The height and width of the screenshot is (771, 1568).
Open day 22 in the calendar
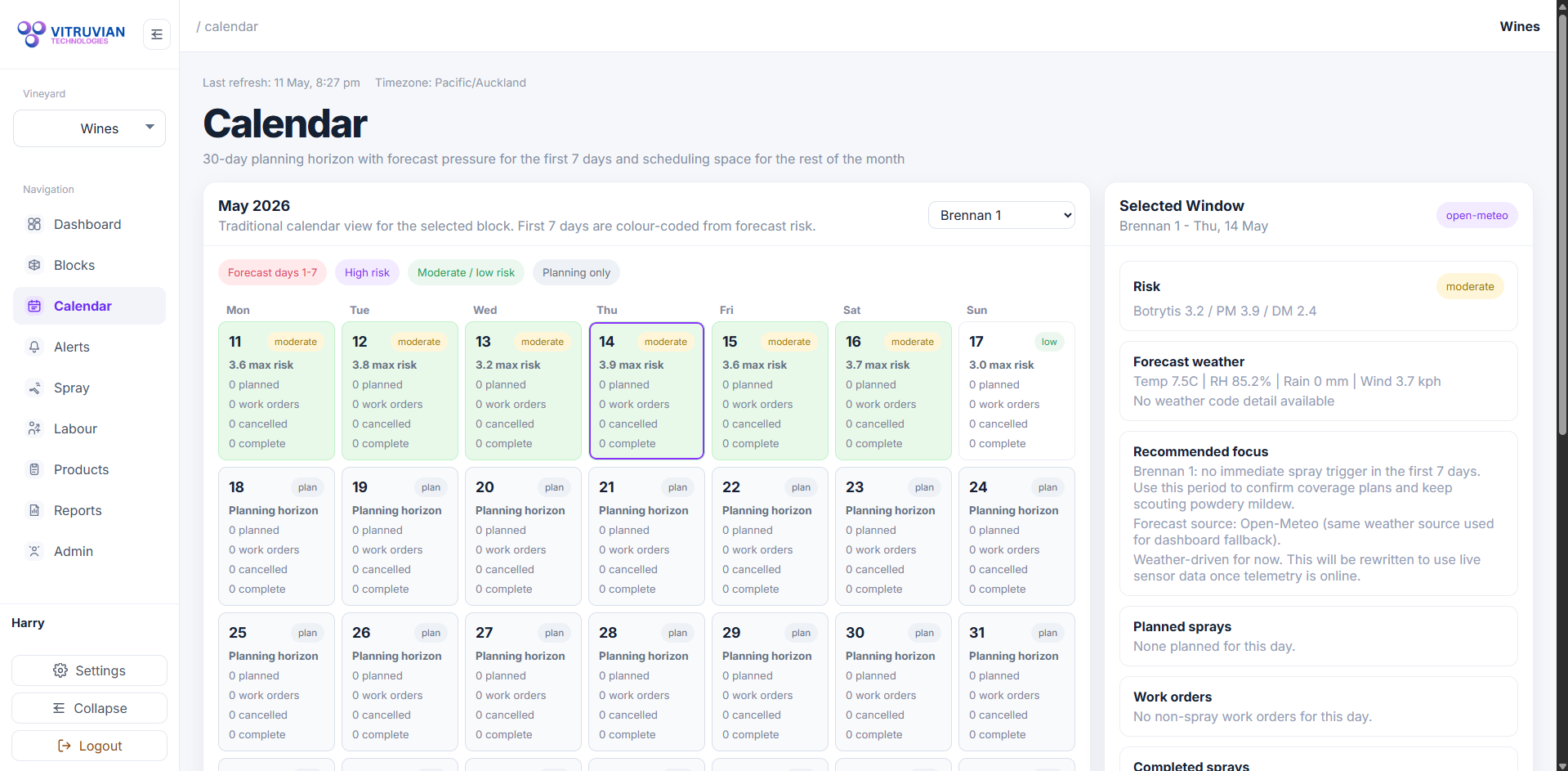[x=770, y=536]
